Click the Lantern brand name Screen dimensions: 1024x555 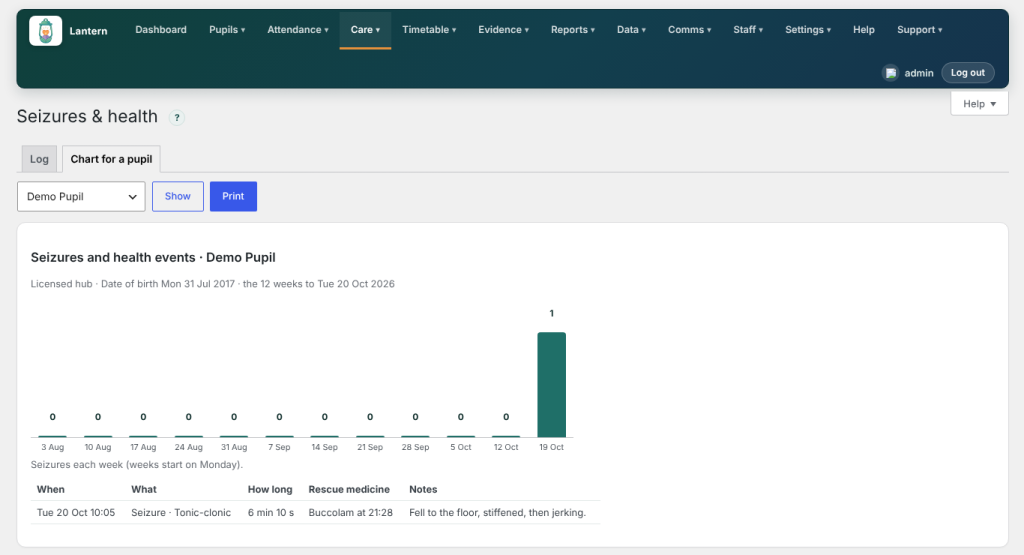88,31
